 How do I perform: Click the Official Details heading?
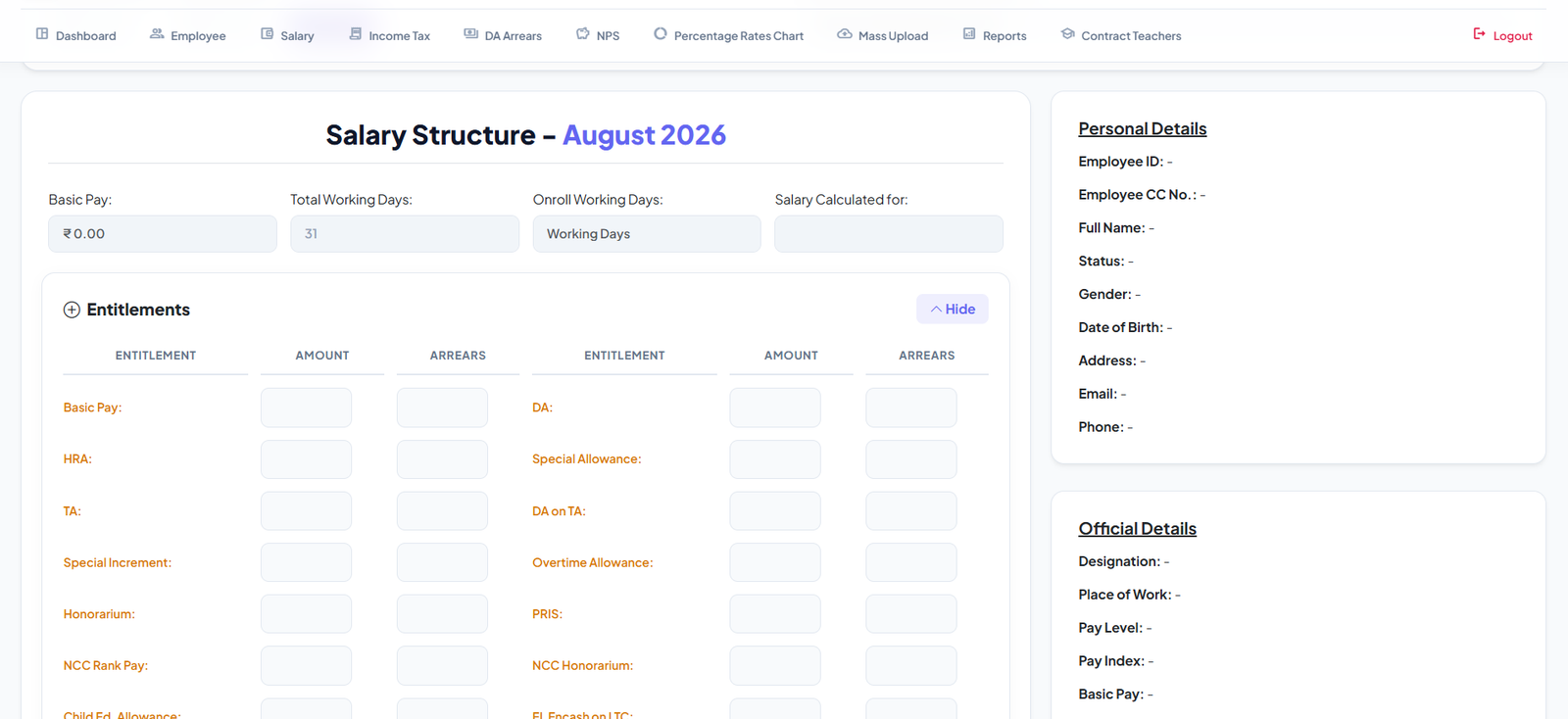[x=1138, y=529]
